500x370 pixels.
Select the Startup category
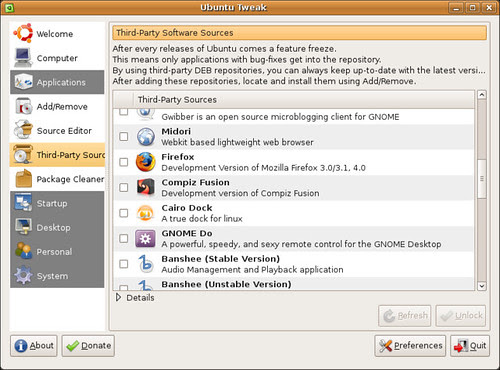tap(57, 203)
